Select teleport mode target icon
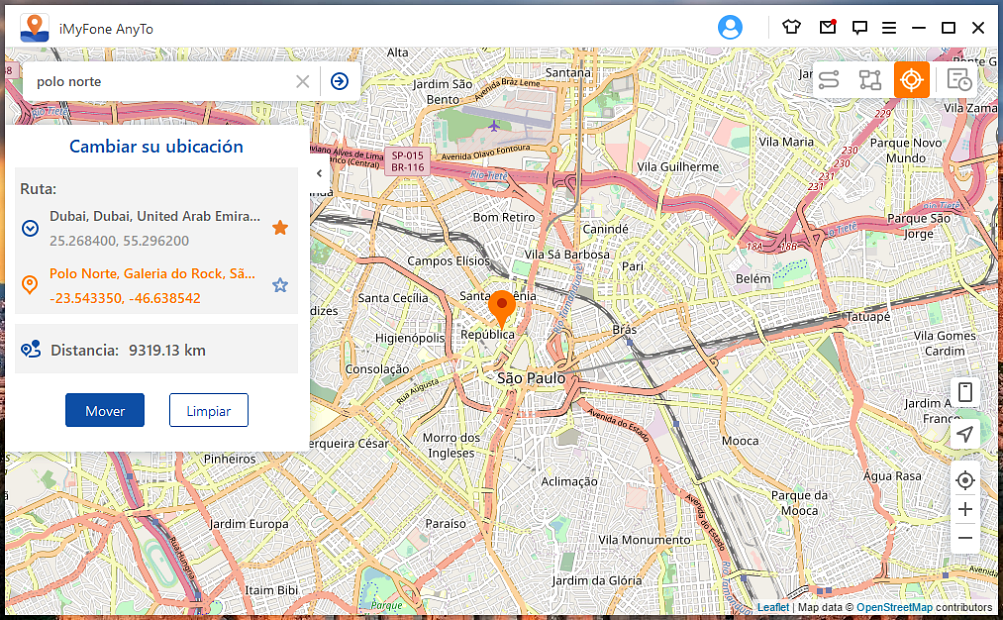1003x620 pixels. (912, 80)
